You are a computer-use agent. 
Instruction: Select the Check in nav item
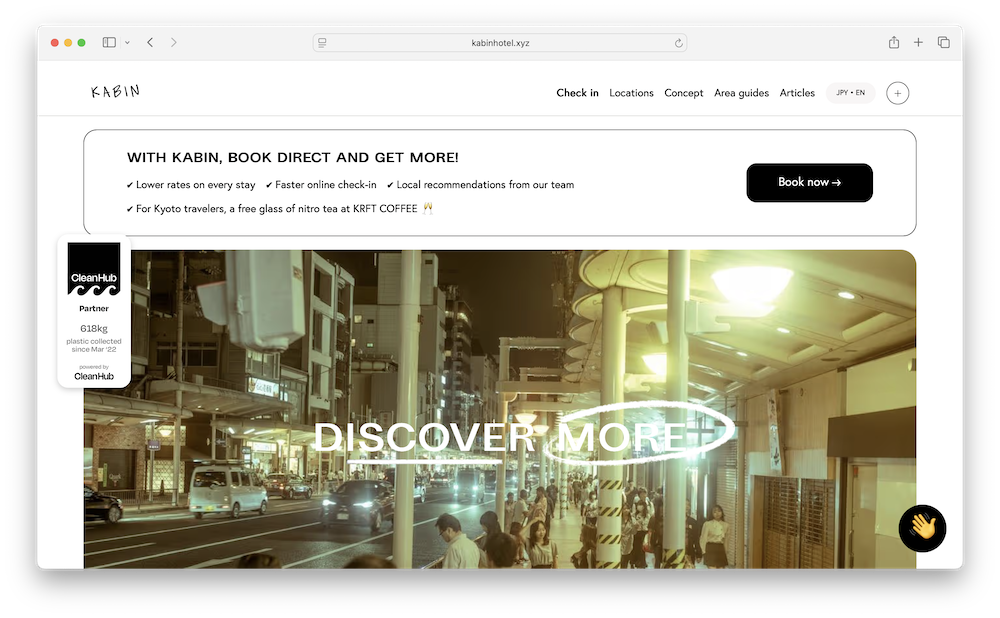[577, 93]
